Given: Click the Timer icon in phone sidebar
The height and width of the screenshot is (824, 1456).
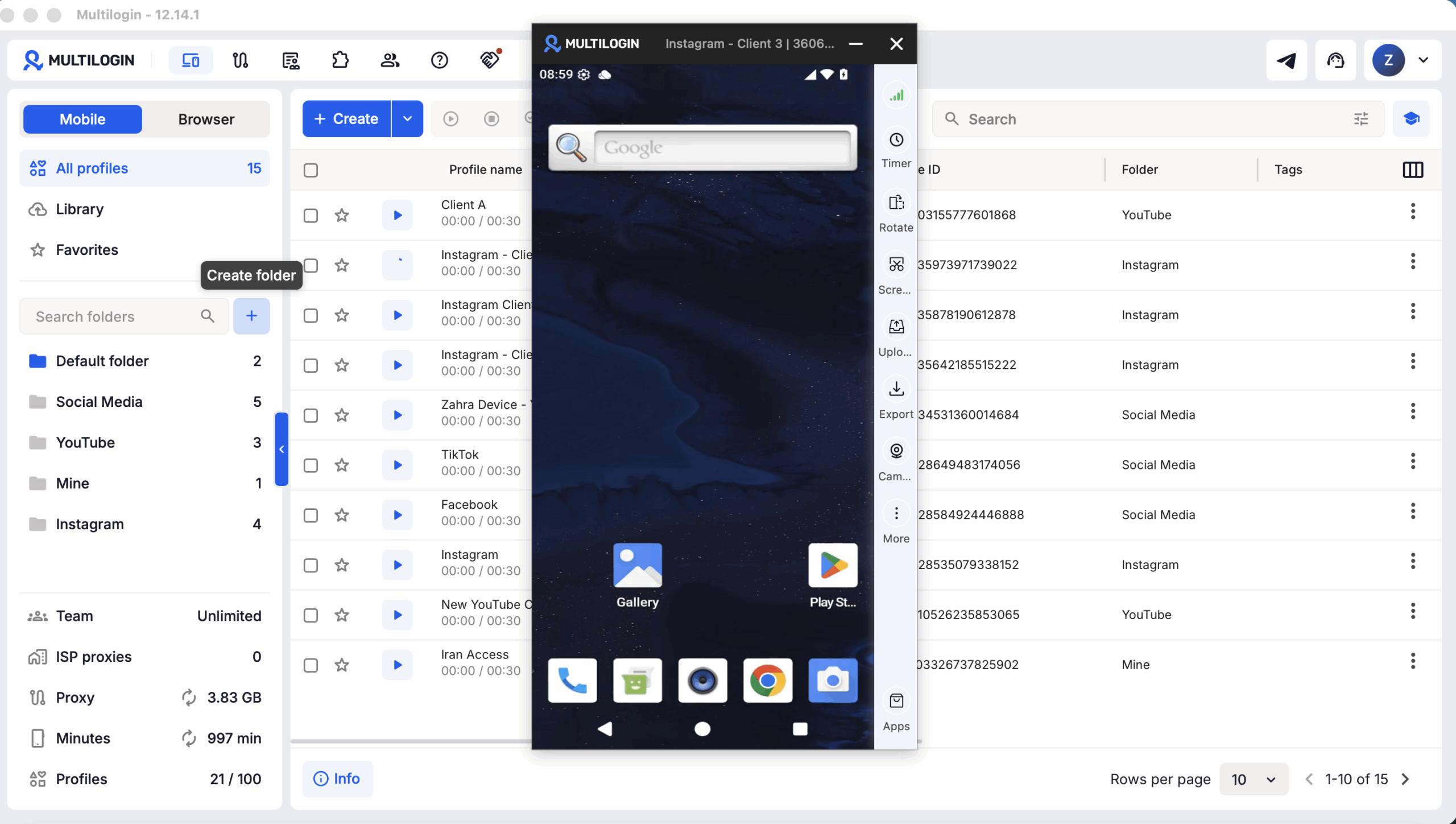Looking at the screenshot, I should pyautogui.click(x=896, y=140).
